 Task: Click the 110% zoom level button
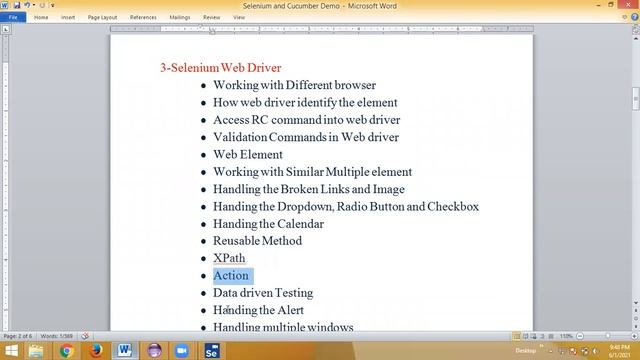(566, 336)
